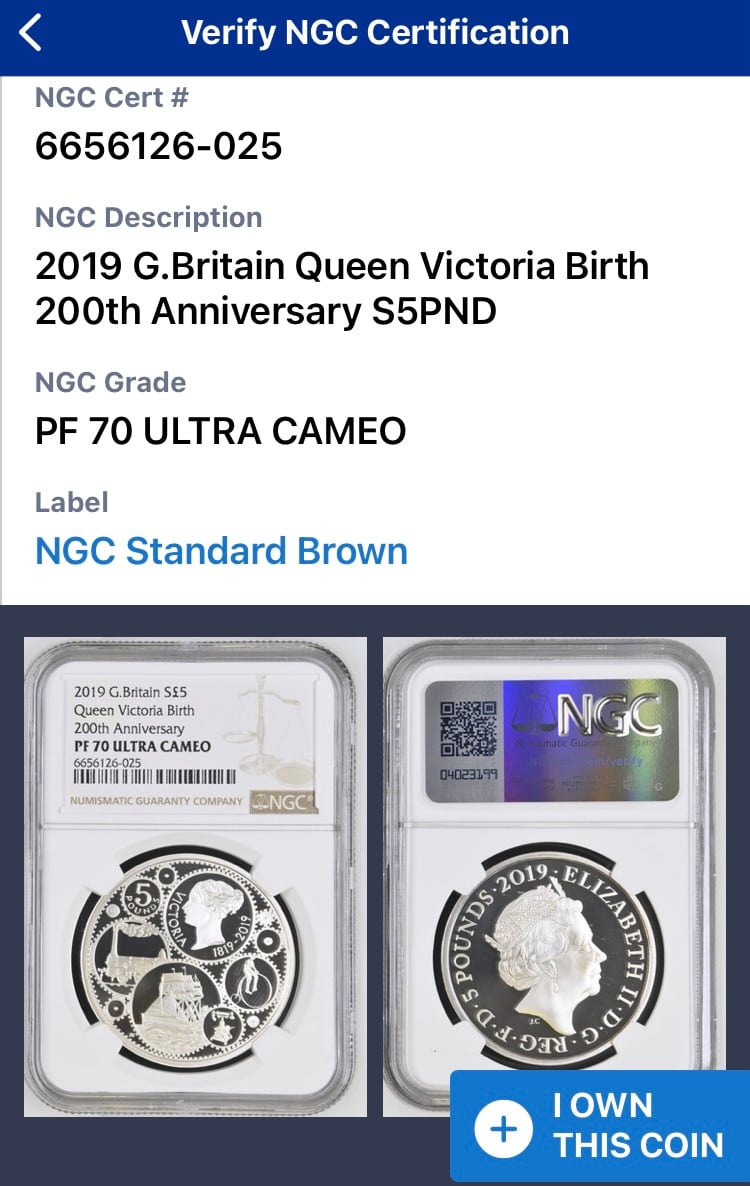The image size is (750, 1186).
Task: Tap the barcode on the slab label
Action: click(x=154, y=778)
